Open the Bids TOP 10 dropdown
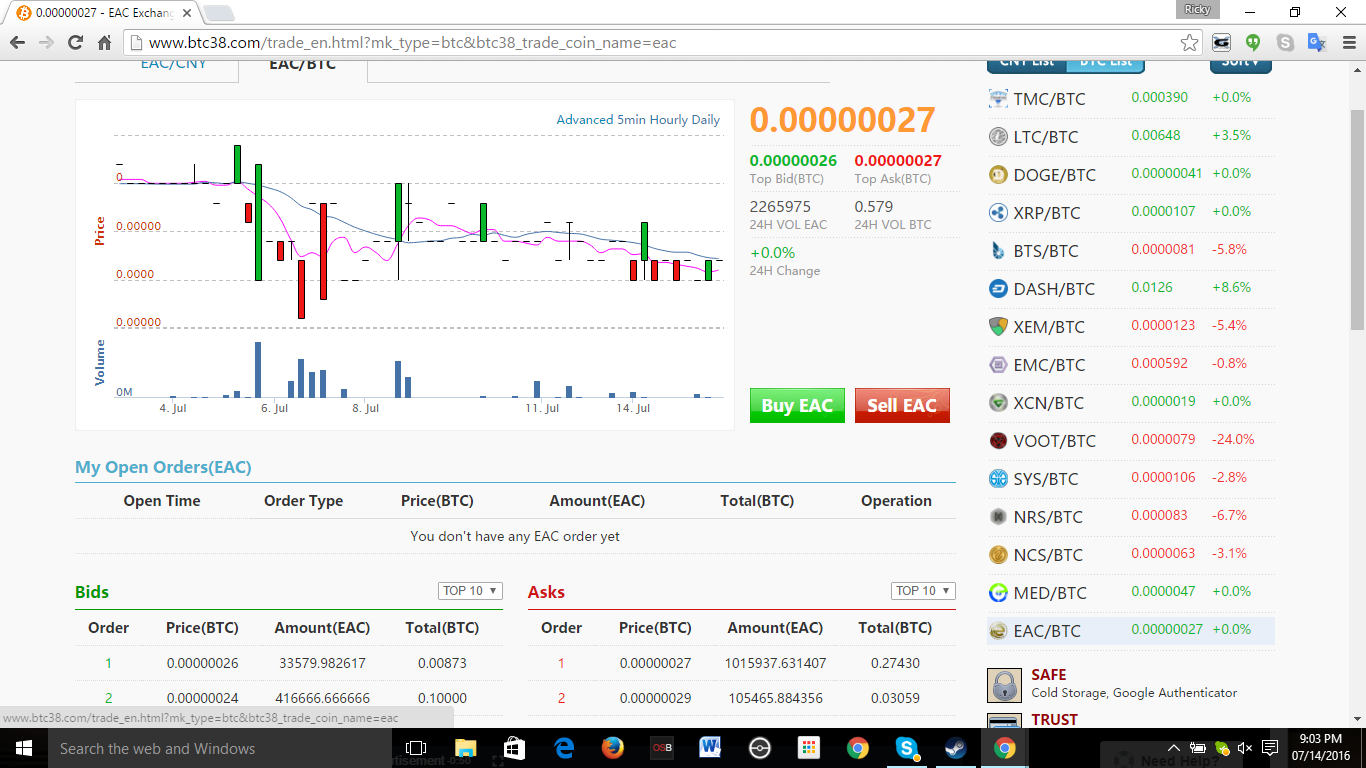The width and height of the screenshot is (1366, 768). pyautogui.click(x=470, y=591)
